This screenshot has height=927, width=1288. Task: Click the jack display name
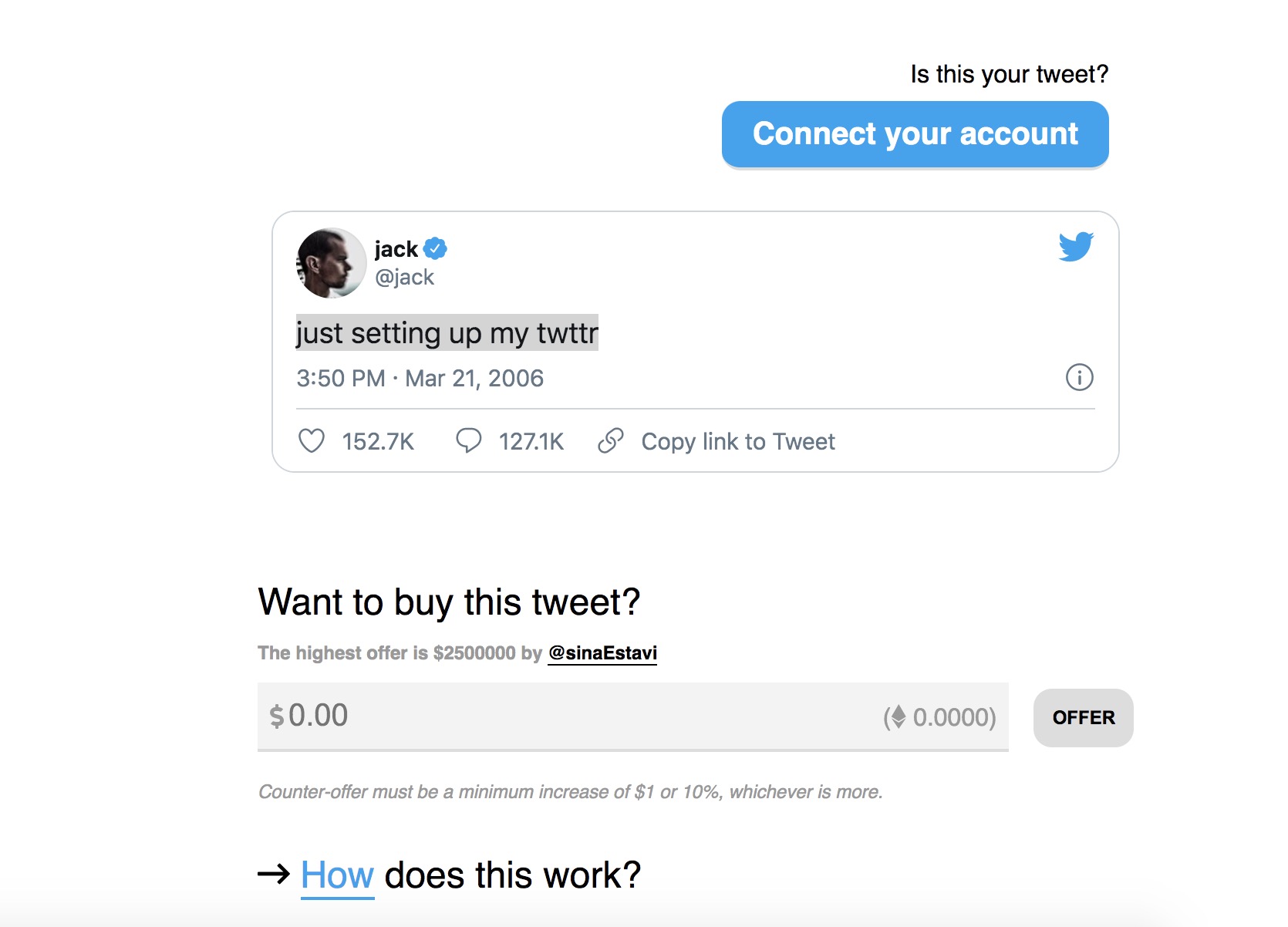pyautogui.click(x=396, y=249)
